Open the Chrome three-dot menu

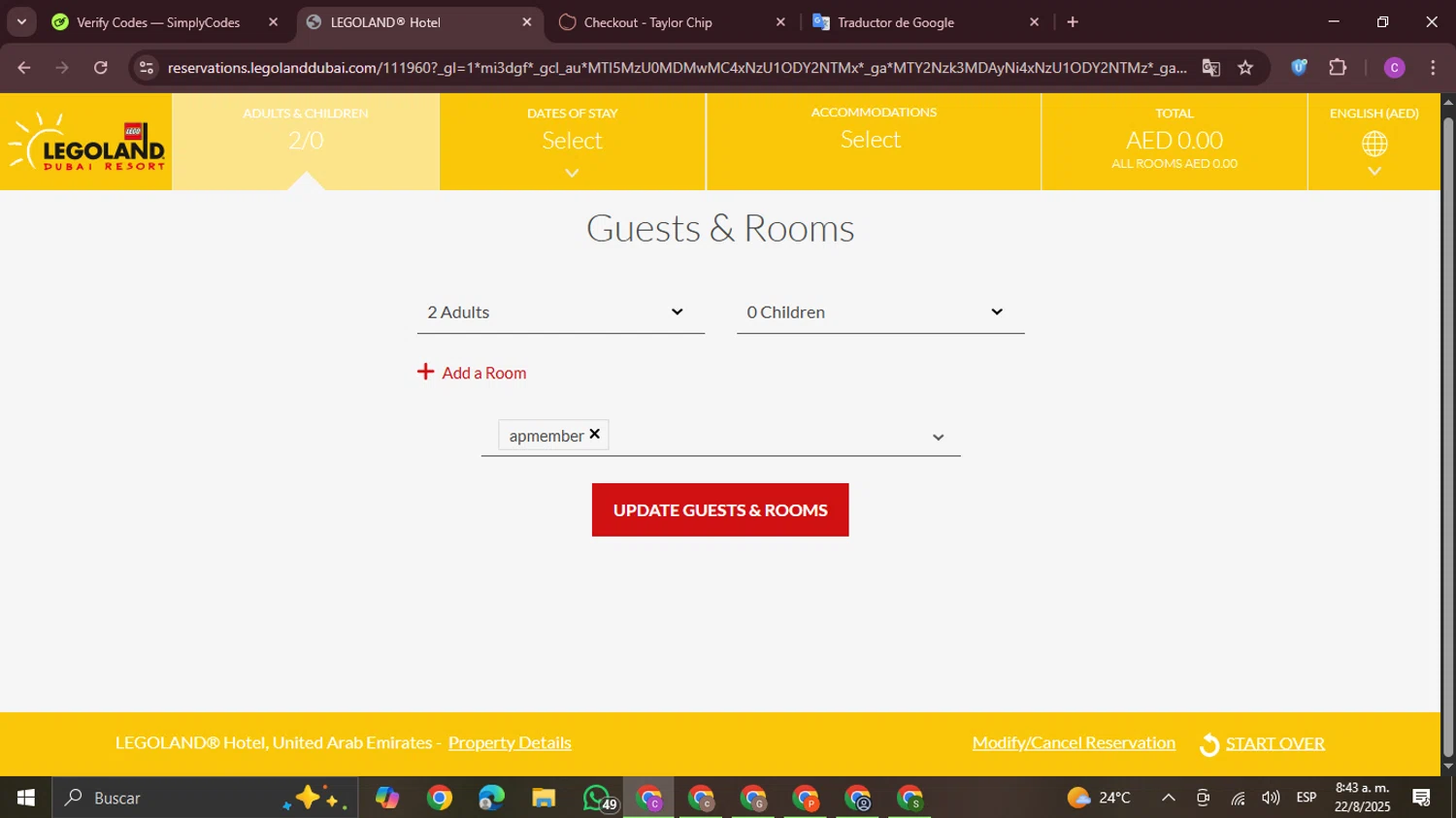[1433, 67]
